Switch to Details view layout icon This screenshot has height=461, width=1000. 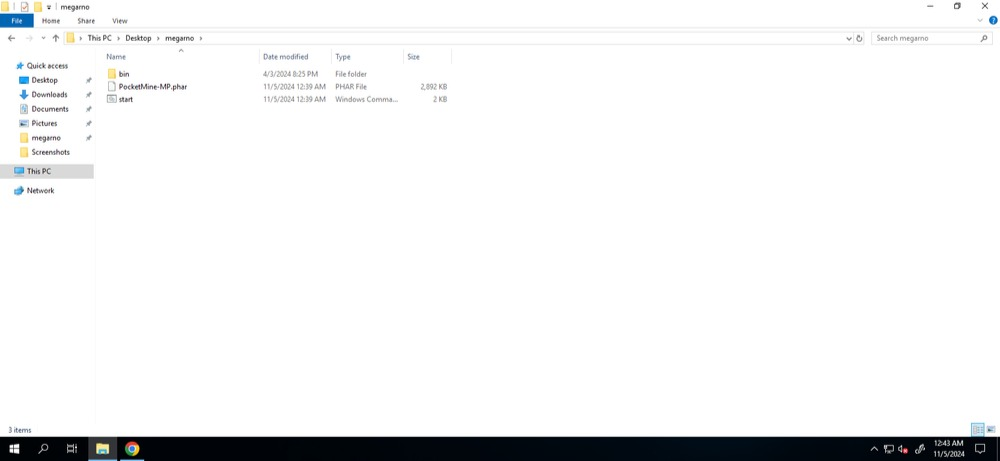coord(978,430)
